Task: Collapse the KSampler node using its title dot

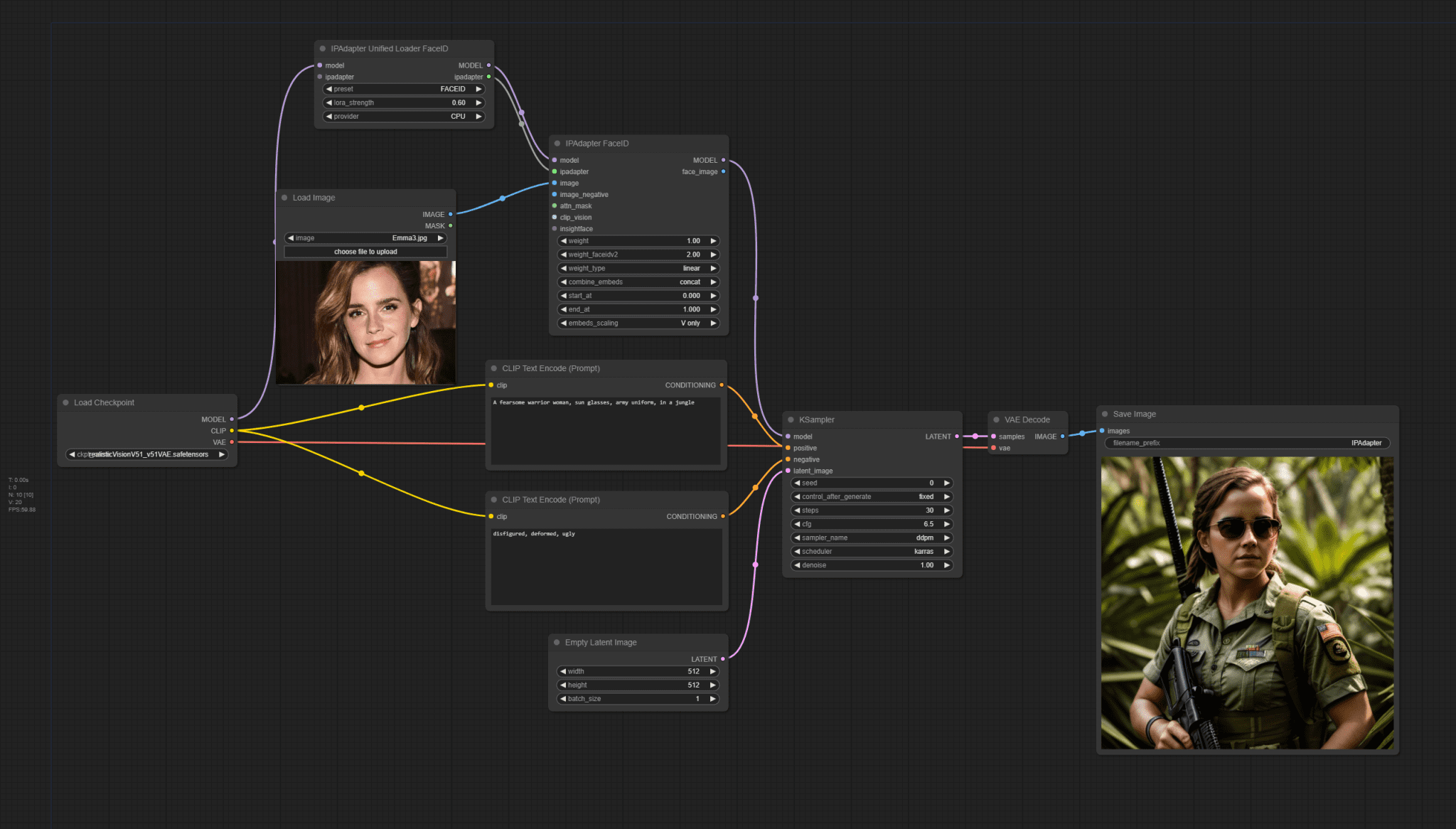Action: click(791, 420)
